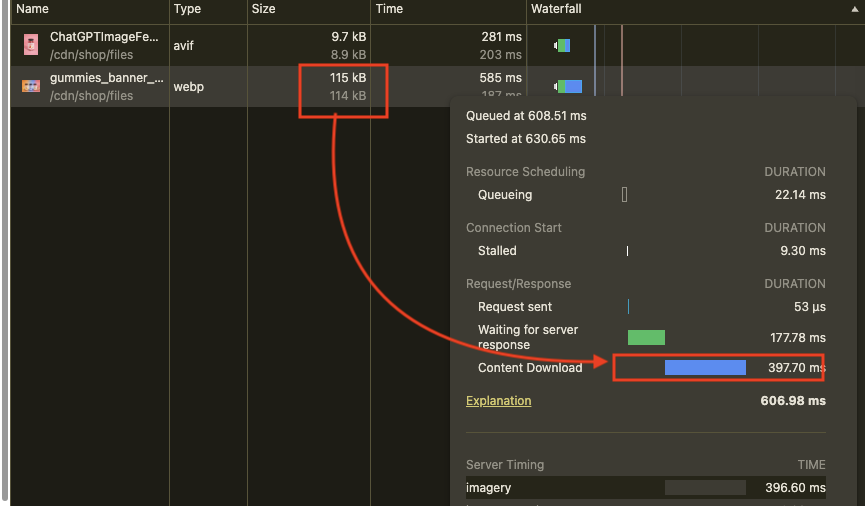
Task: Click the 115 kB size cell
Action: coord(348,78)
